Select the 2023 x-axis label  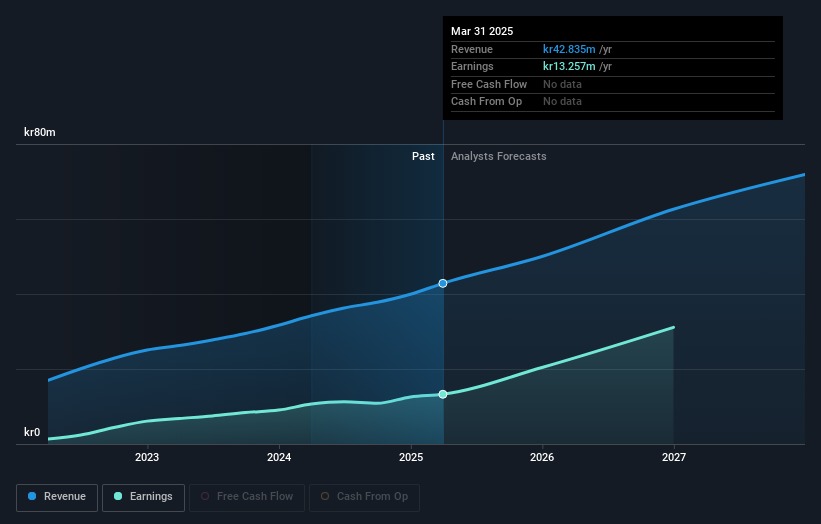147,457
